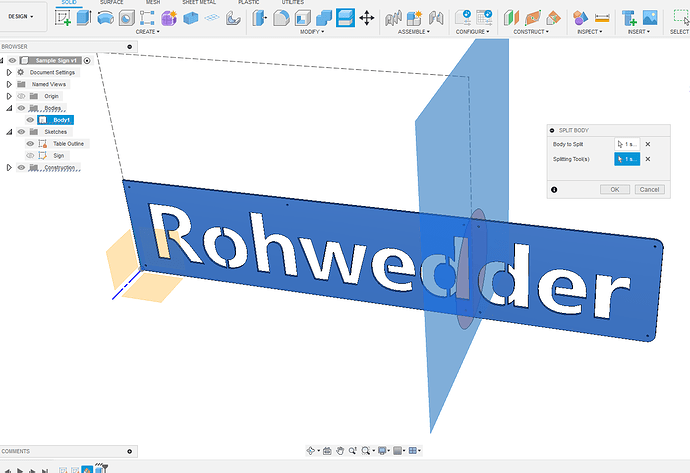Select the Offset Plane construct tool
This screenshot has width=690, height=473.
point(511,18)
